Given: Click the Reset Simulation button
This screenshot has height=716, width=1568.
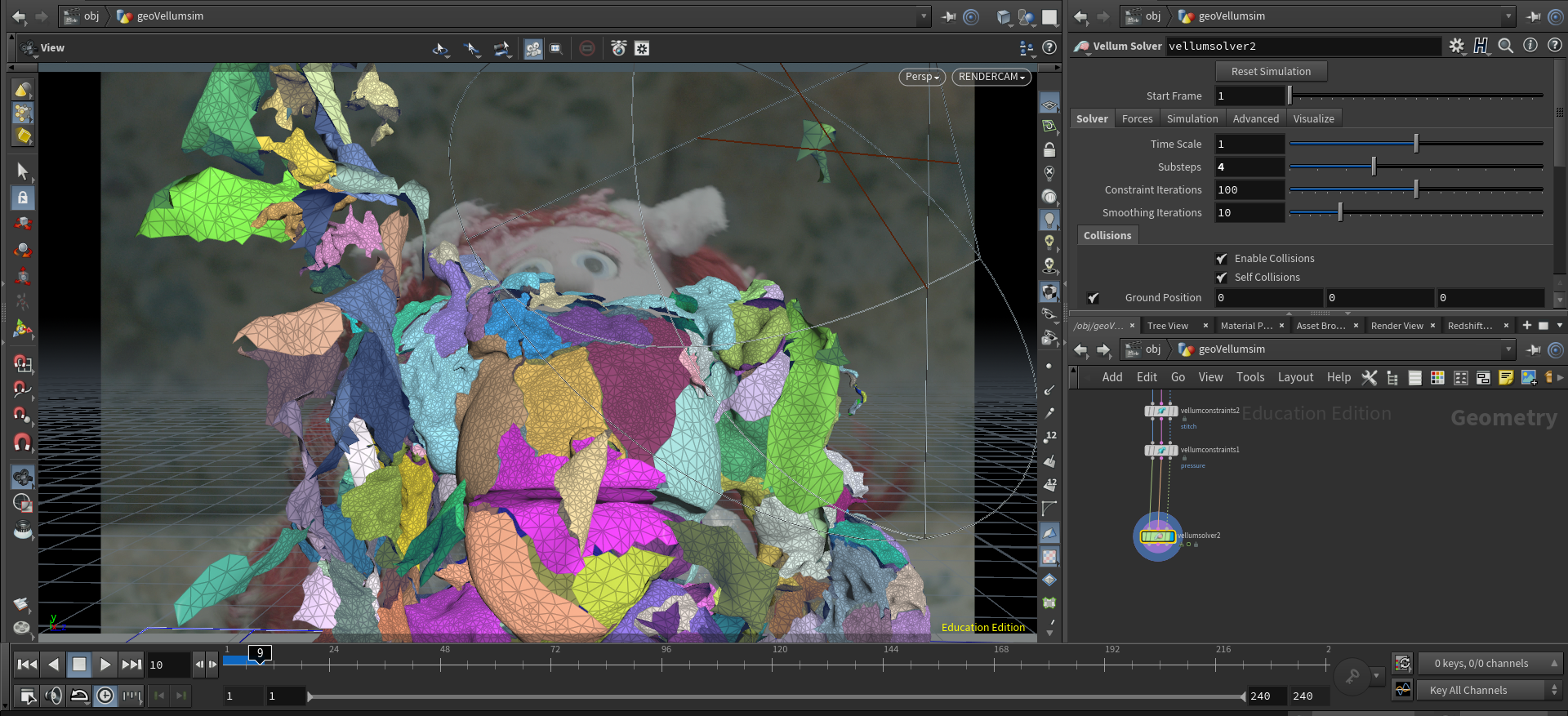Looking at the screenshot, I should [1271, 72].
